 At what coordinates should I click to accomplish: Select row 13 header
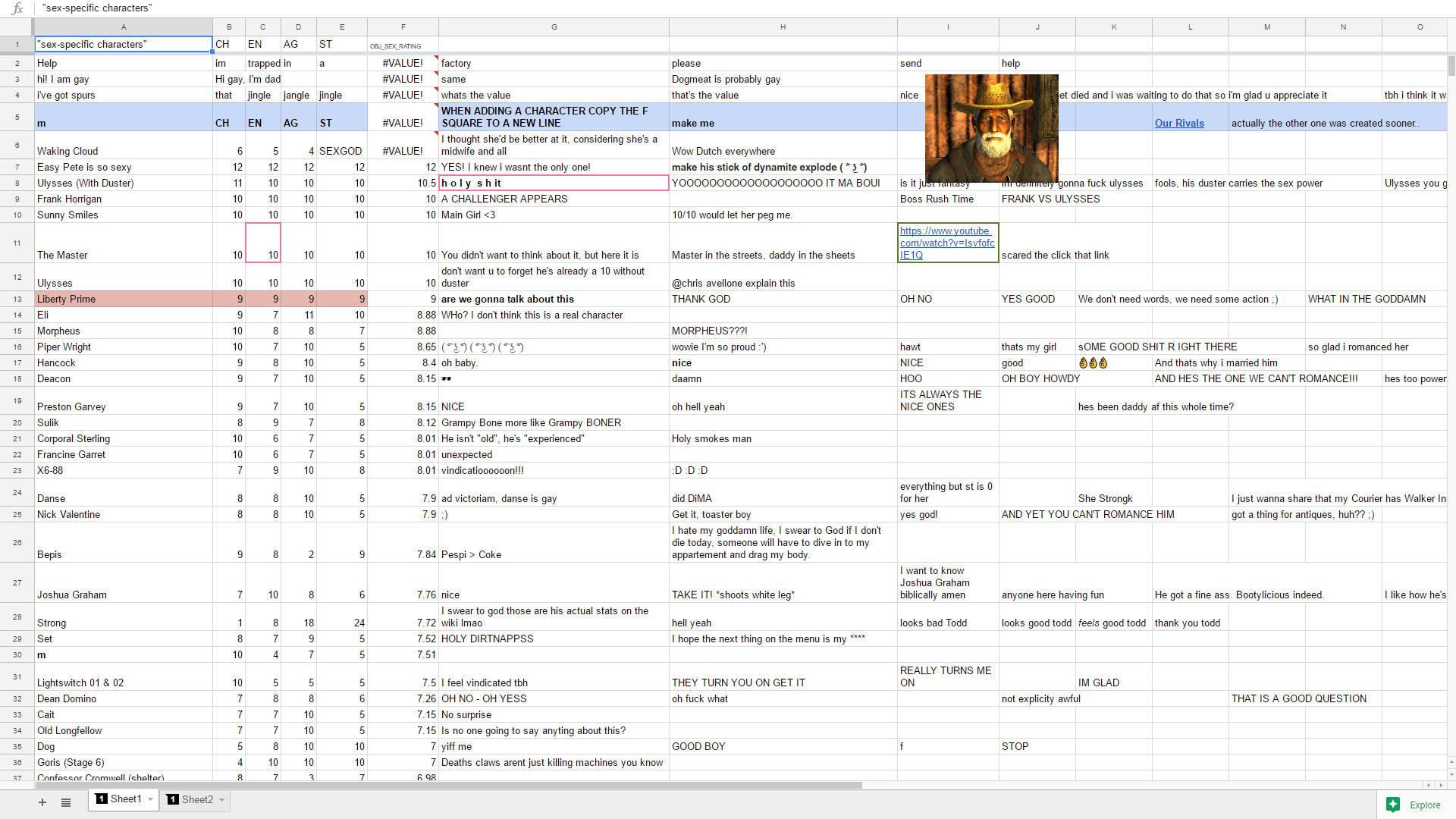[17, 300]
